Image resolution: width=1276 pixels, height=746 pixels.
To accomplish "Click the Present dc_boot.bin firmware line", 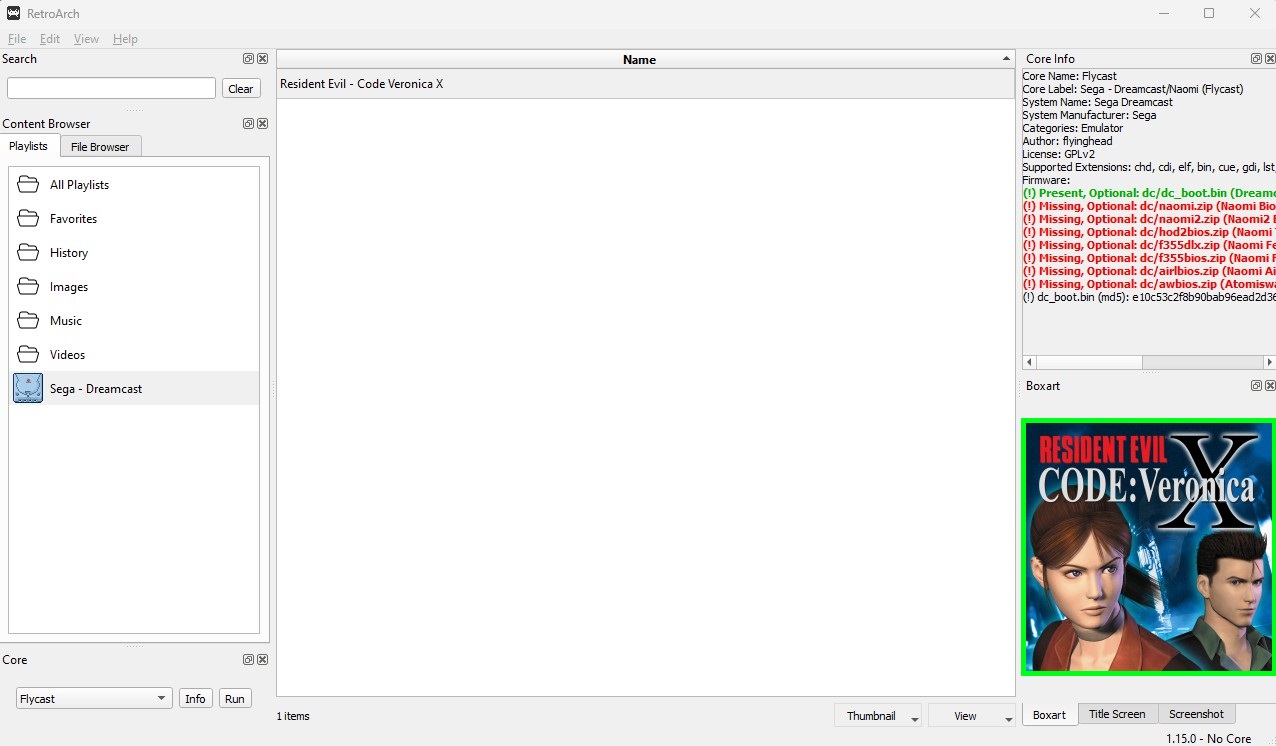I will point(1148,193).
